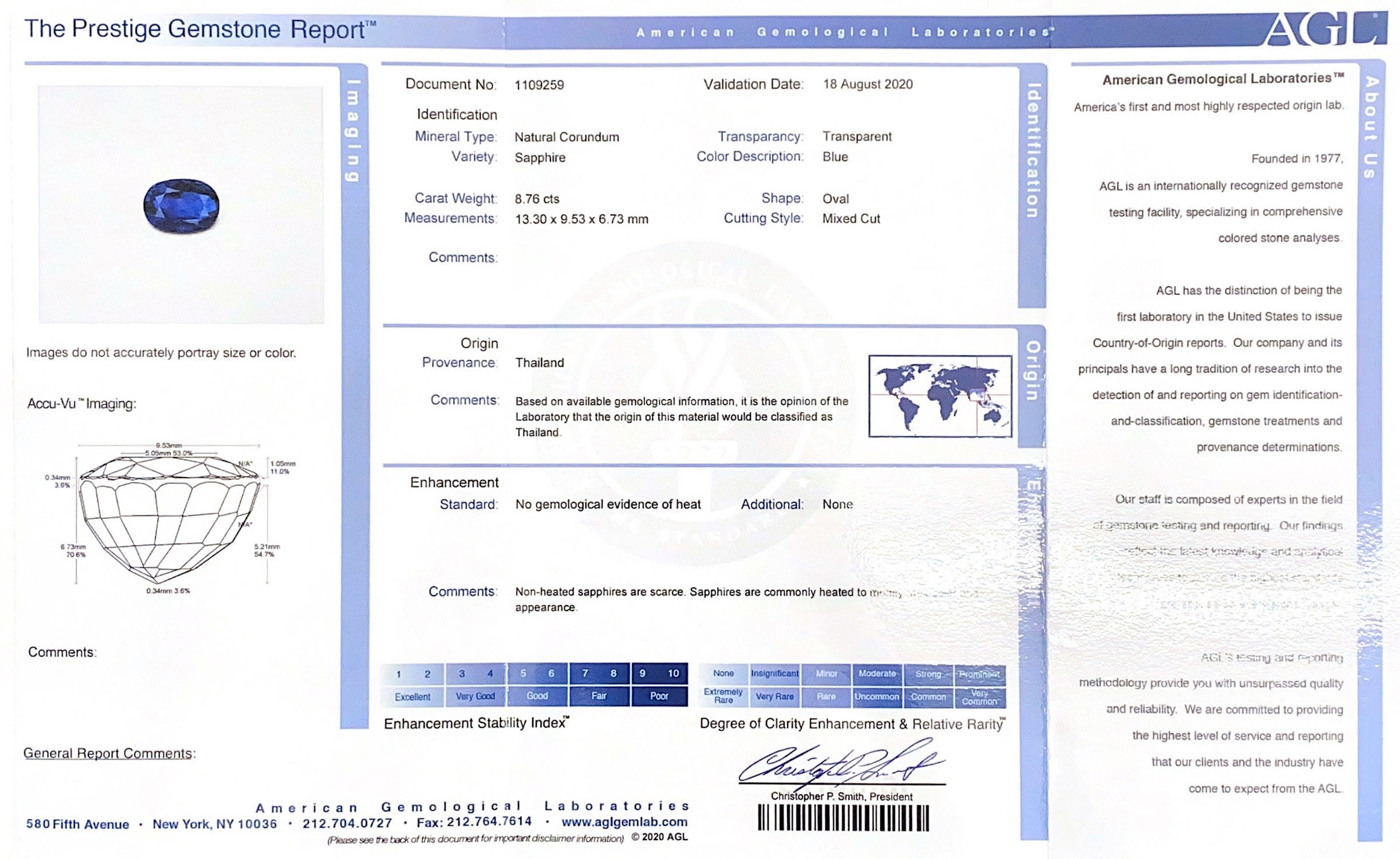Viewport: 1400px width, 859px height.
Task: Click the Excellent stability index cell
Action: [x=412, y=697]
